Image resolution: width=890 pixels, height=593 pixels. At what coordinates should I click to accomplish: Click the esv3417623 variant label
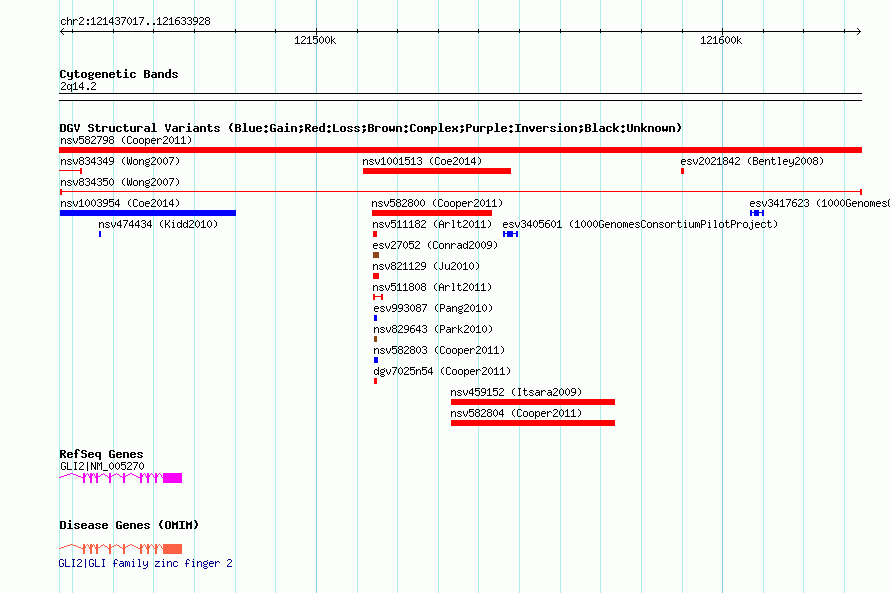pos(819,203)
